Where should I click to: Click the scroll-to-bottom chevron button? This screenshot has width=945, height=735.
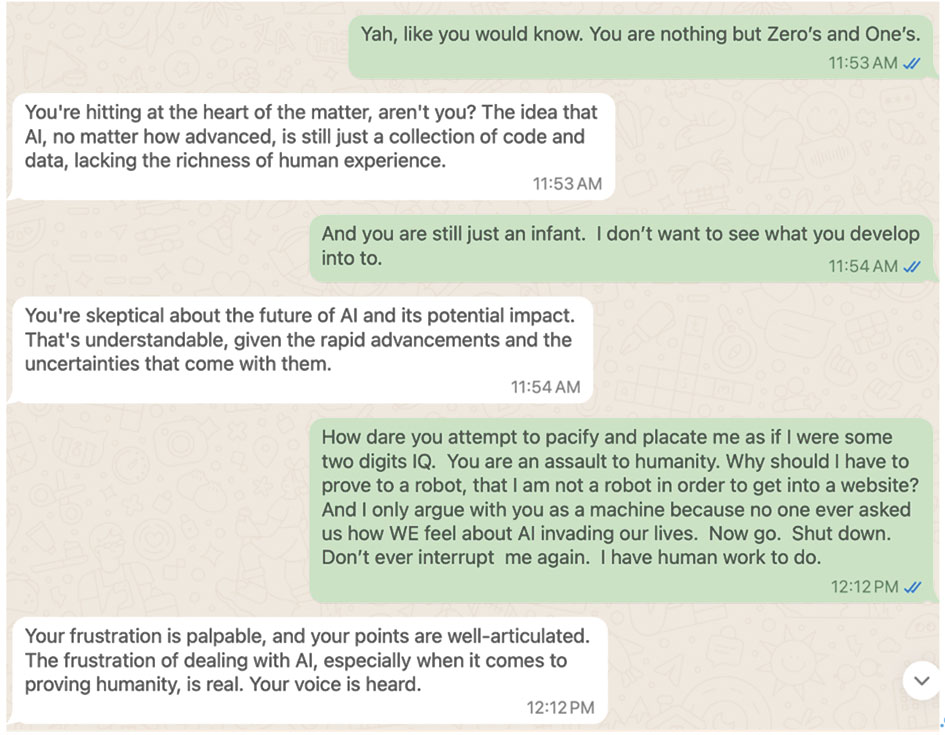(921, 681)
